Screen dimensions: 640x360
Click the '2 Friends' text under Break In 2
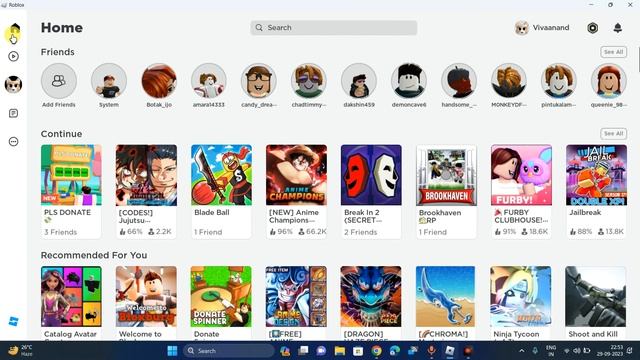point(360,232)
